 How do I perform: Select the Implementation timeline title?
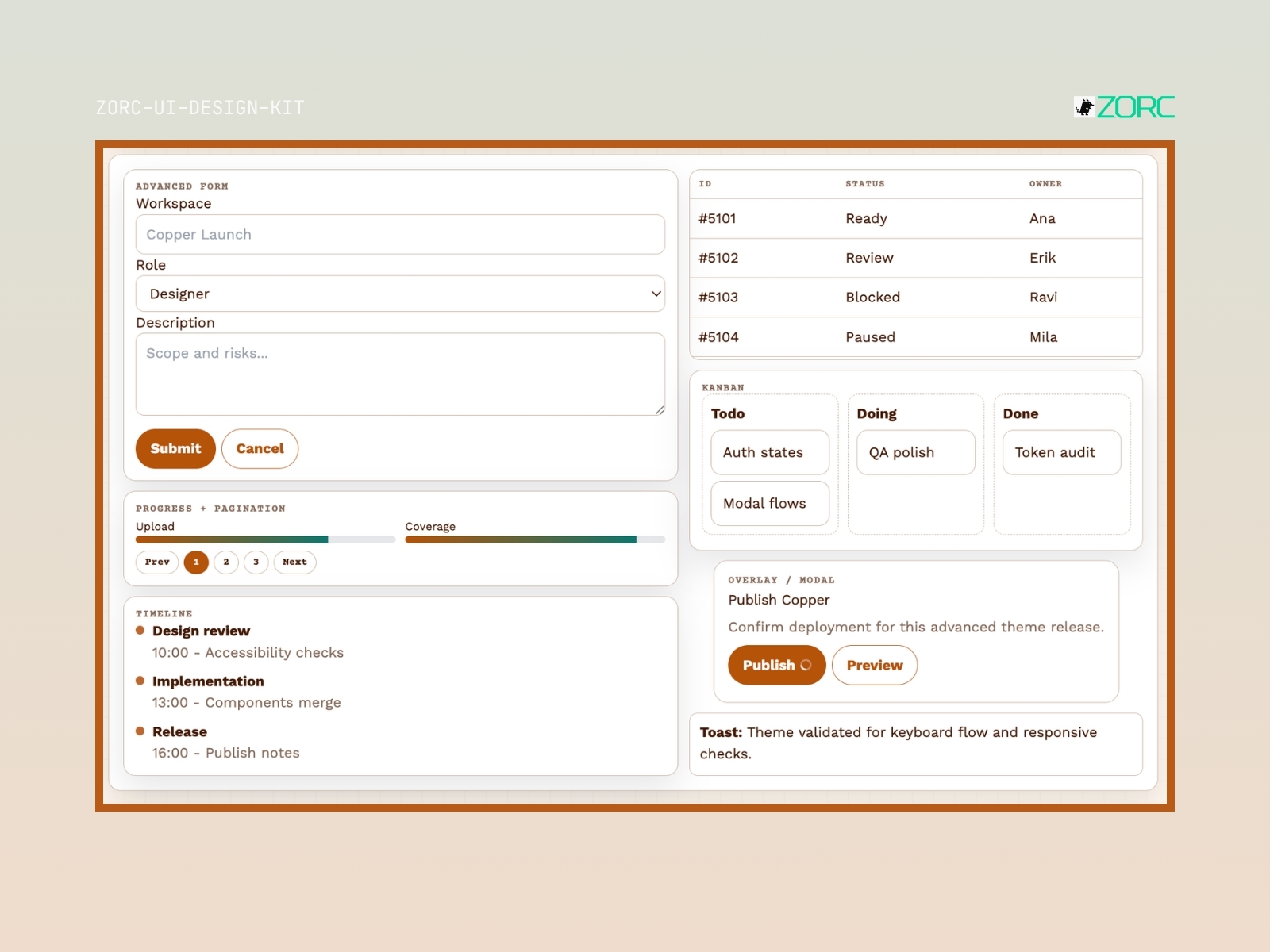(208, 681)
